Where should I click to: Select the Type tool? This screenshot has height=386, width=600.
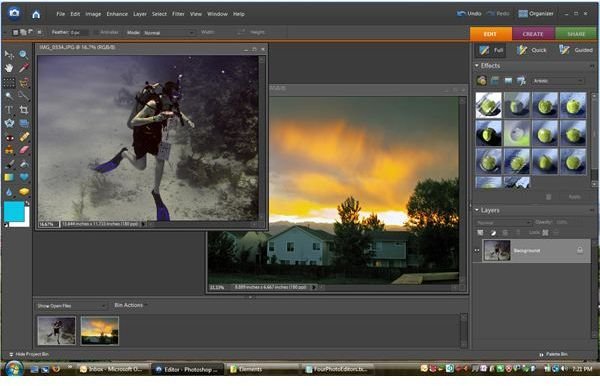coord(9,110)
